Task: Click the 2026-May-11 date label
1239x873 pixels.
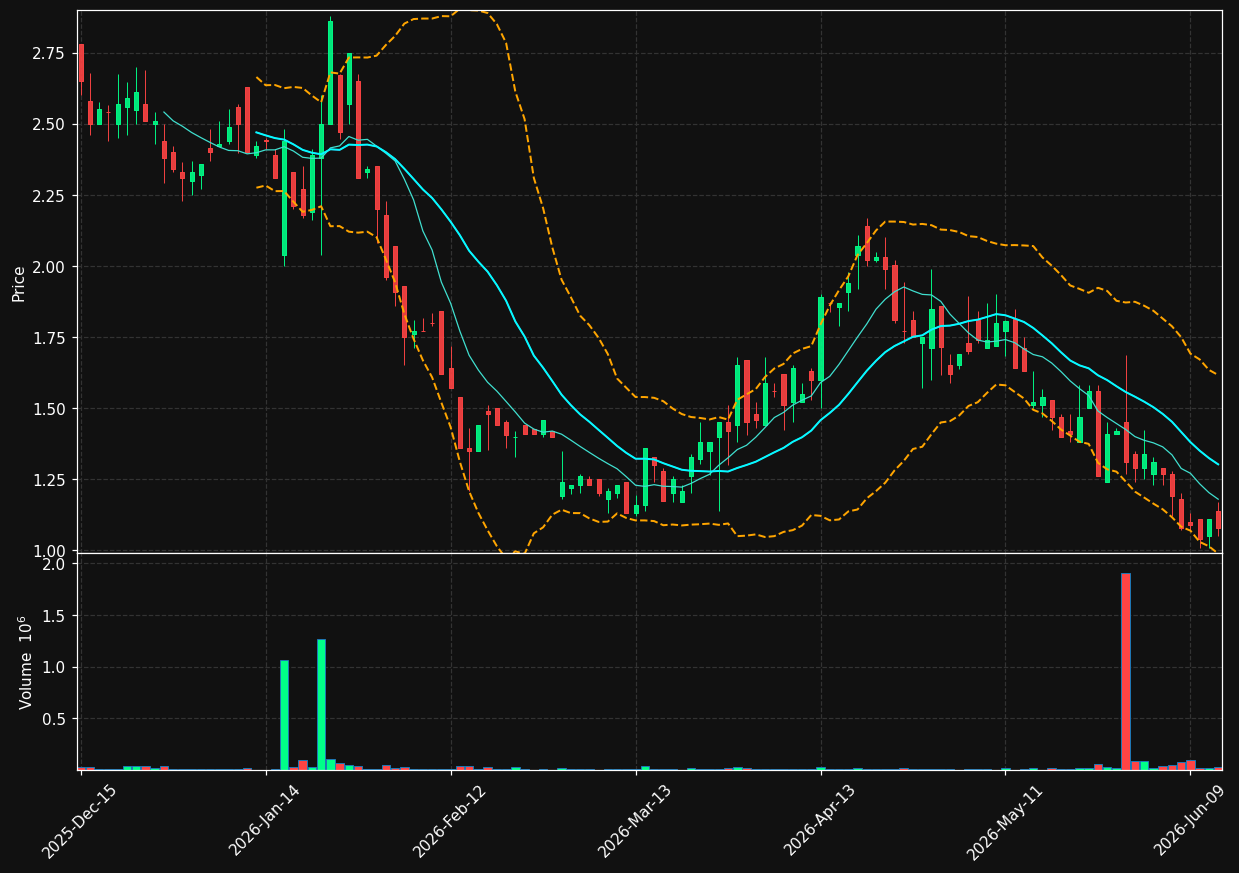Action: (x=1003, y=821)
